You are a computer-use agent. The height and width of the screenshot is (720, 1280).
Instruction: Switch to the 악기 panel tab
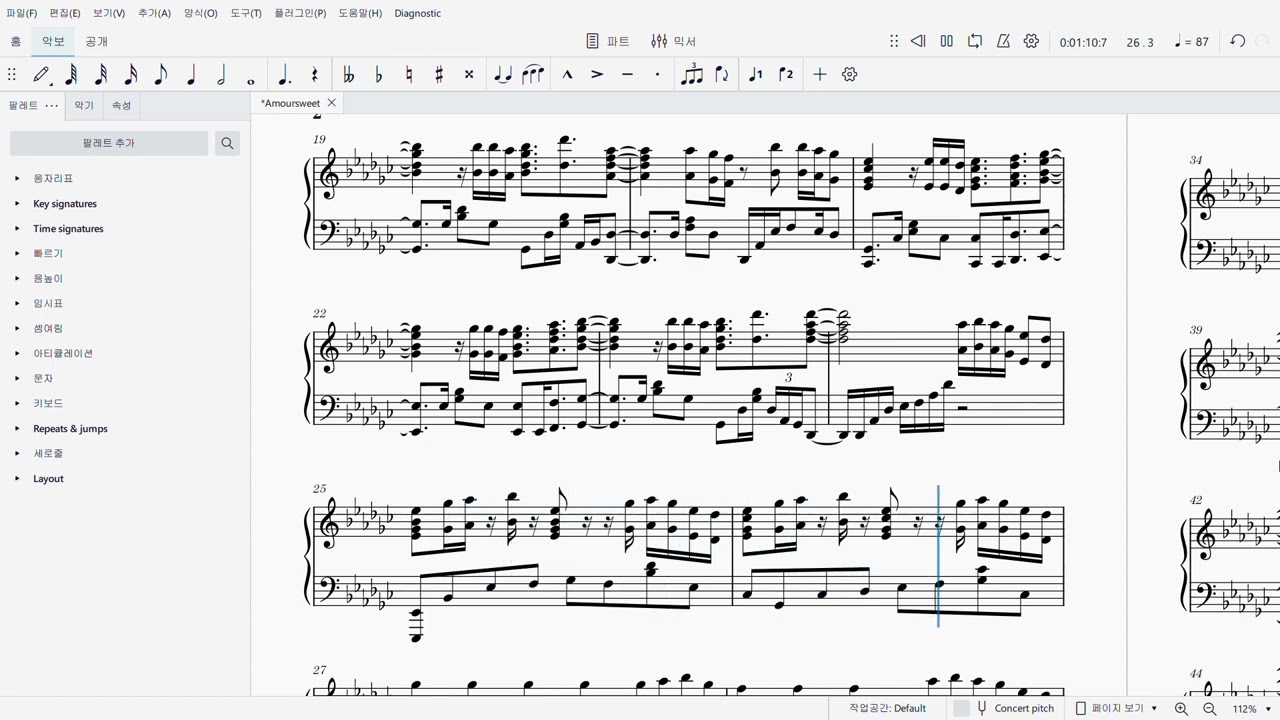pos(84,105)
